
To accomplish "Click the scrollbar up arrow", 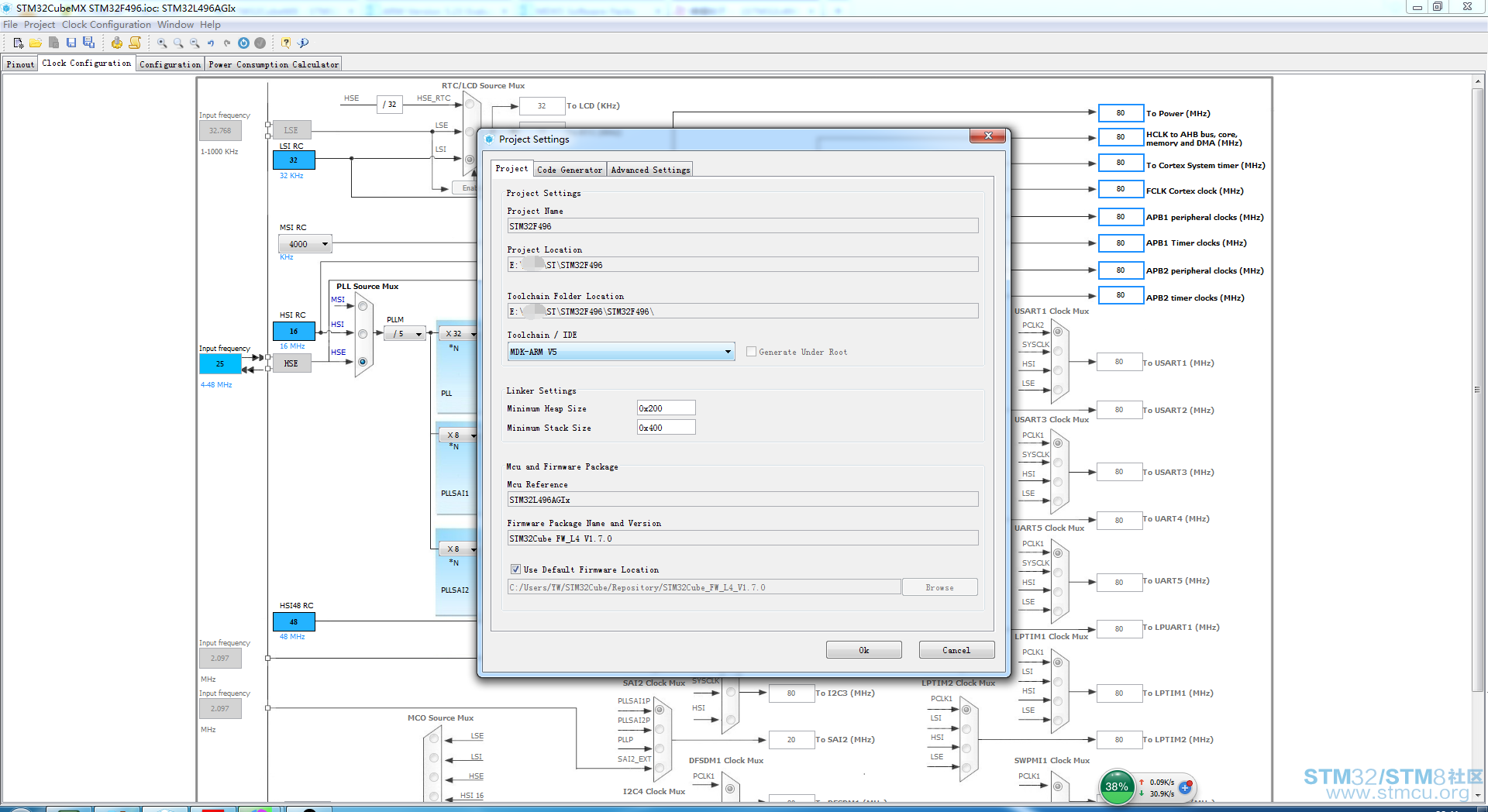I will click(x=1478, y=81).
